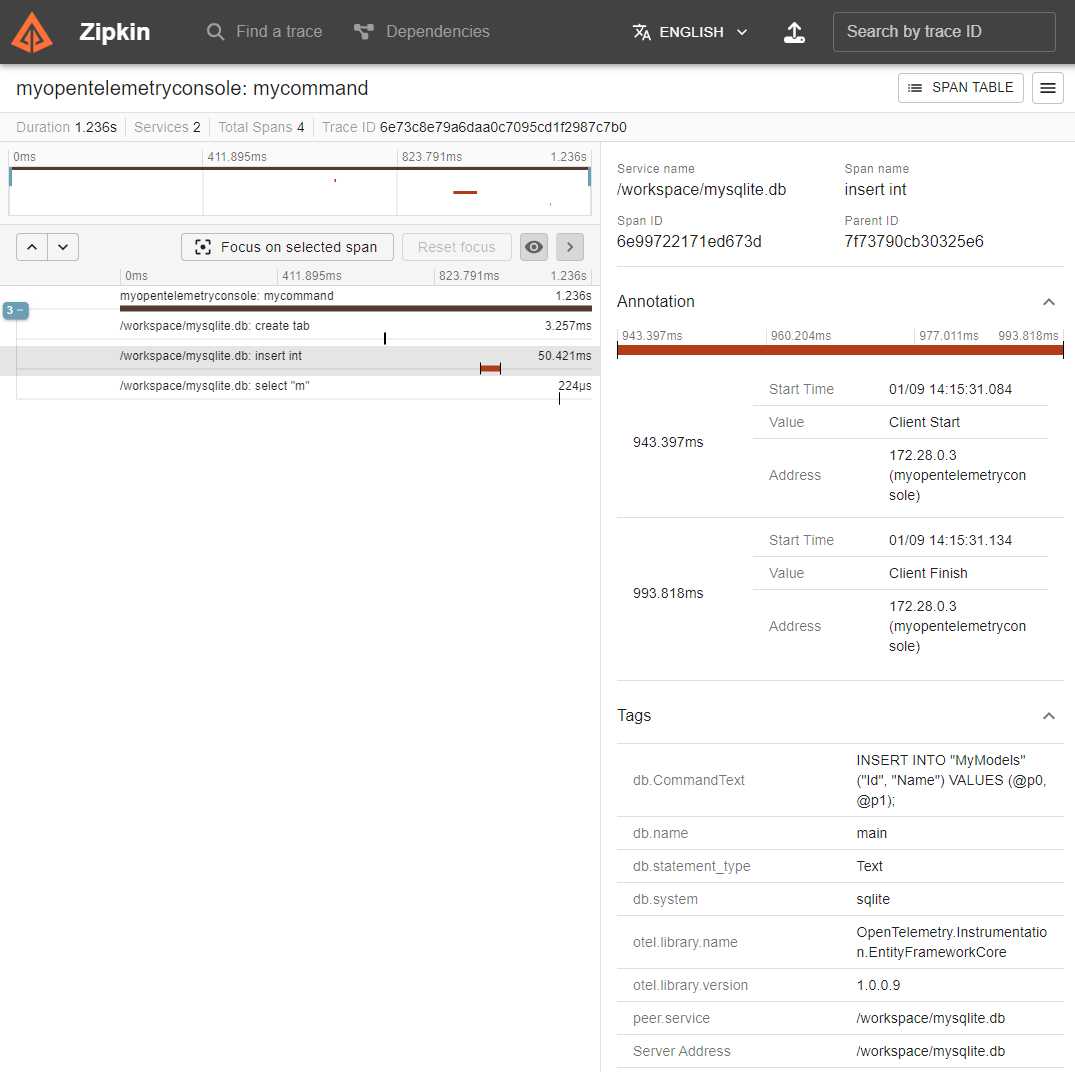The image size is (1075, 1072).
Task: Focus the Search by trace ID field
Action: click(943, 32)
